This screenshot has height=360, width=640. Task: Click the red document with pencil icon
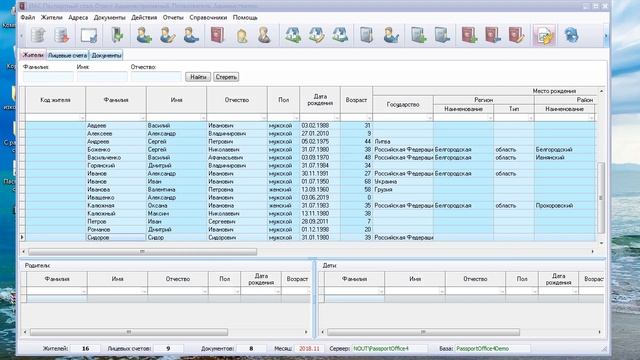(x=516, y=36)
